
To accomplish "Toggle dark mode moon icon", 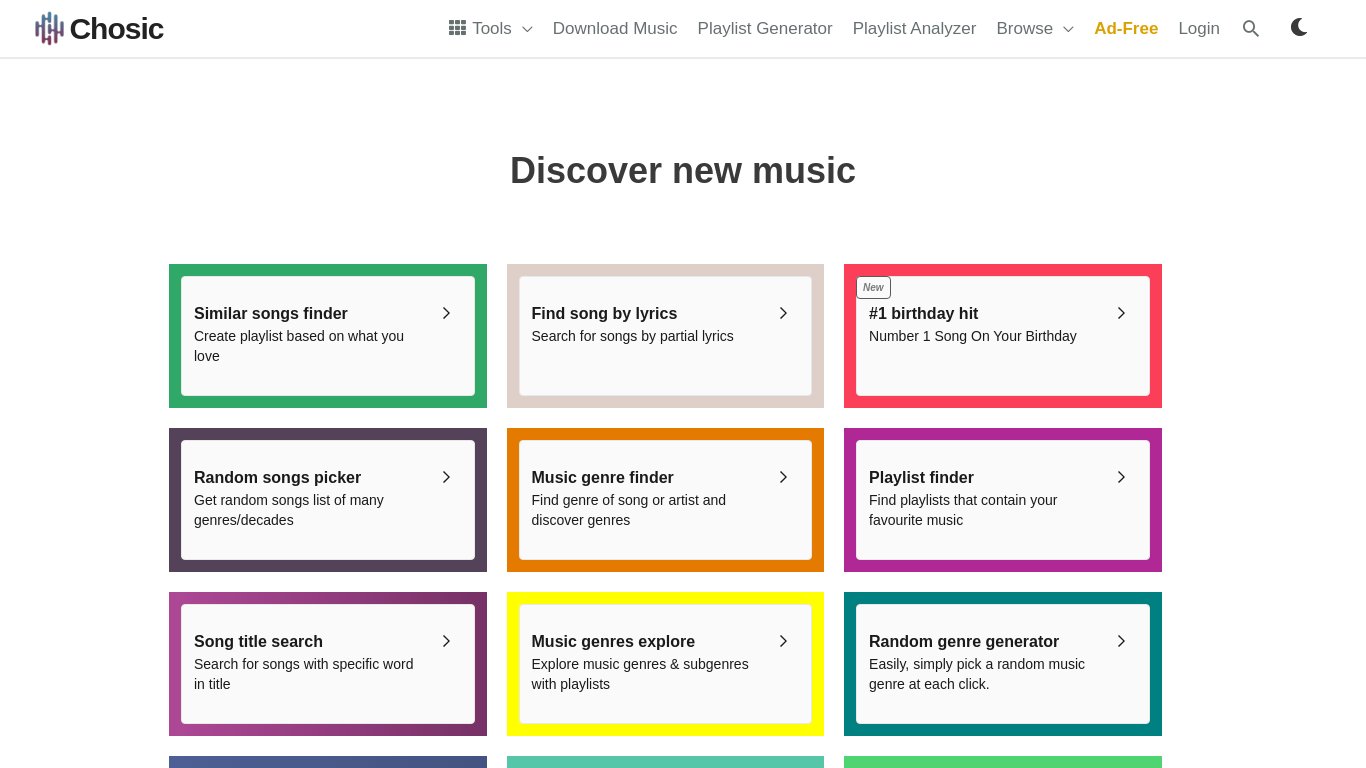I will coord(1299,28).
